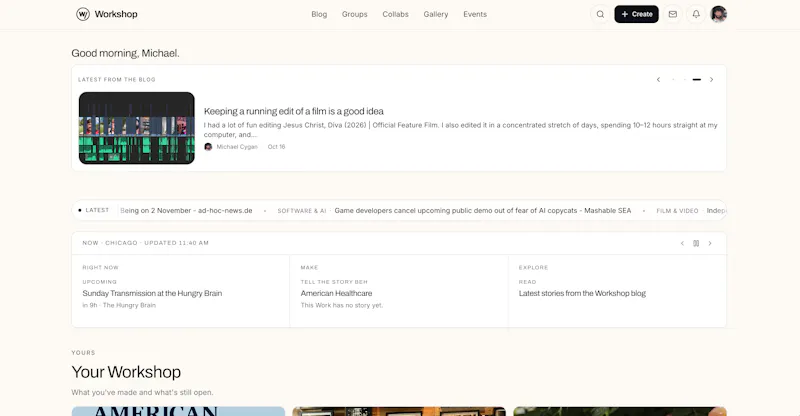Select the first blog carousel dot
The width and height of the screenshot is (800, 416).
coord(673,80)
